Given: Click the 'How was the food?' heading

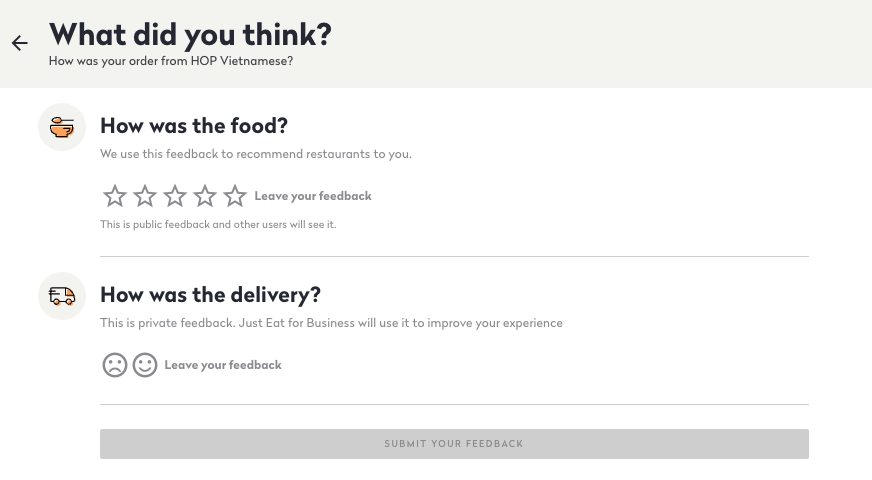Looking at the screenshot, I should 194,126.
